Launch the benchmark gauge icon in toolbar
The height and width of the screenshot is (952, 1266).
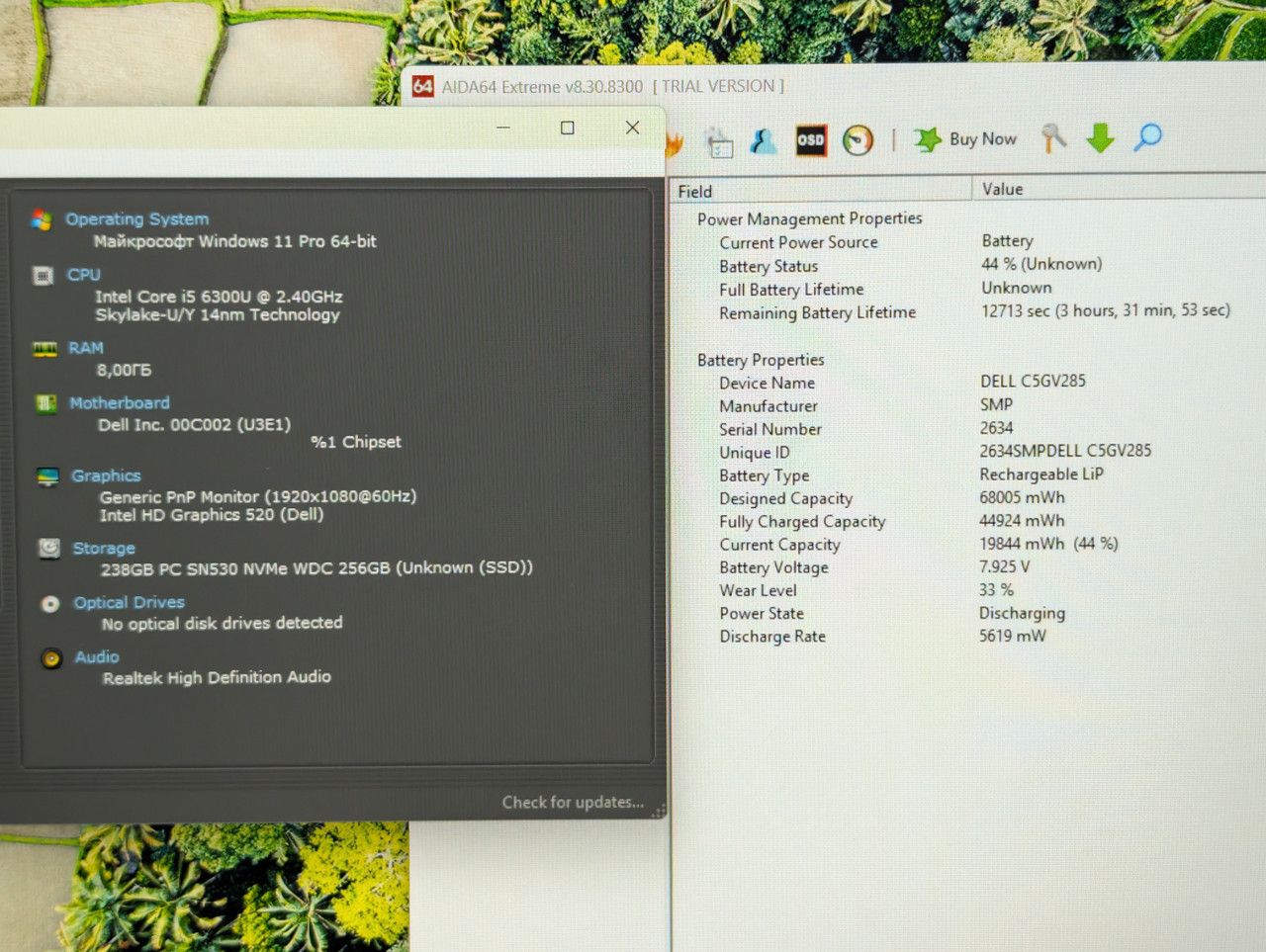click(859, 140)
